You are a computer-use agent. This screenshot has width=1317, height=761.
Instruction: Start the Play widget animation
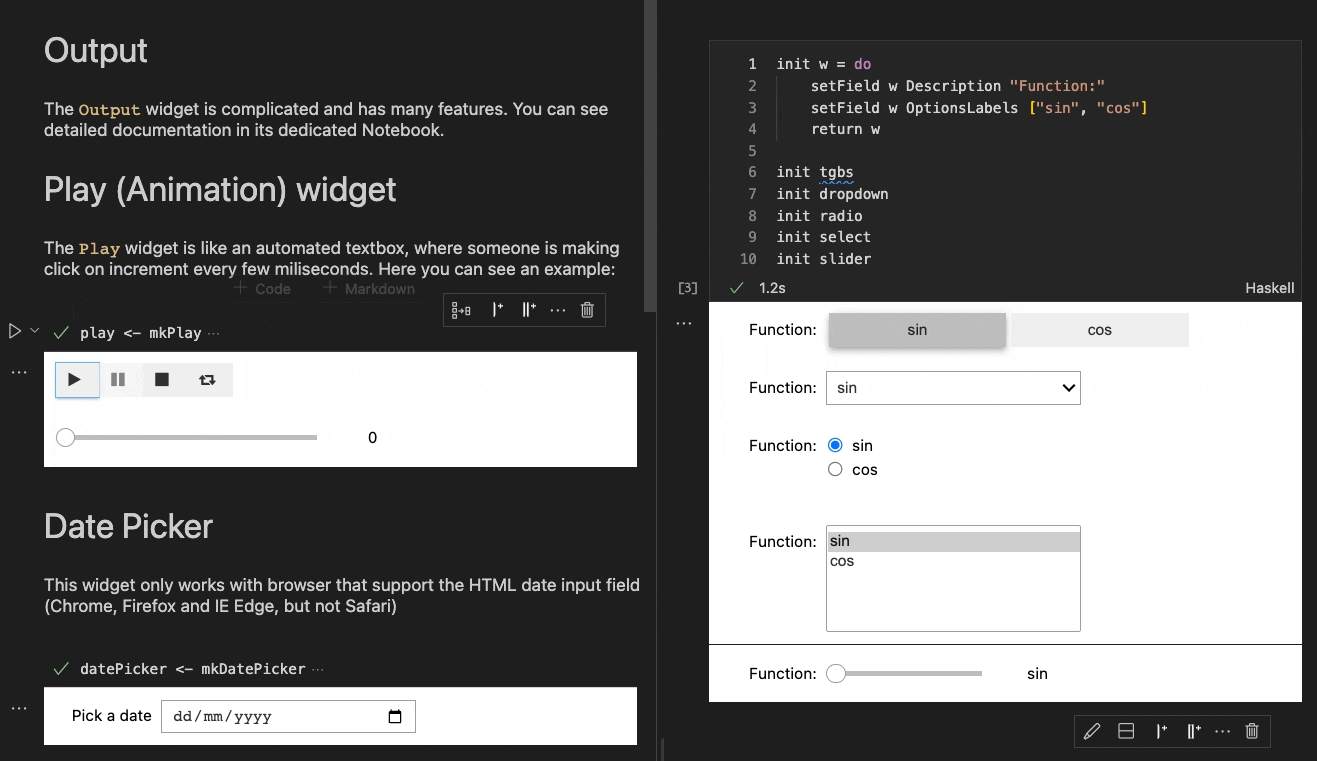tap(77, 380)
